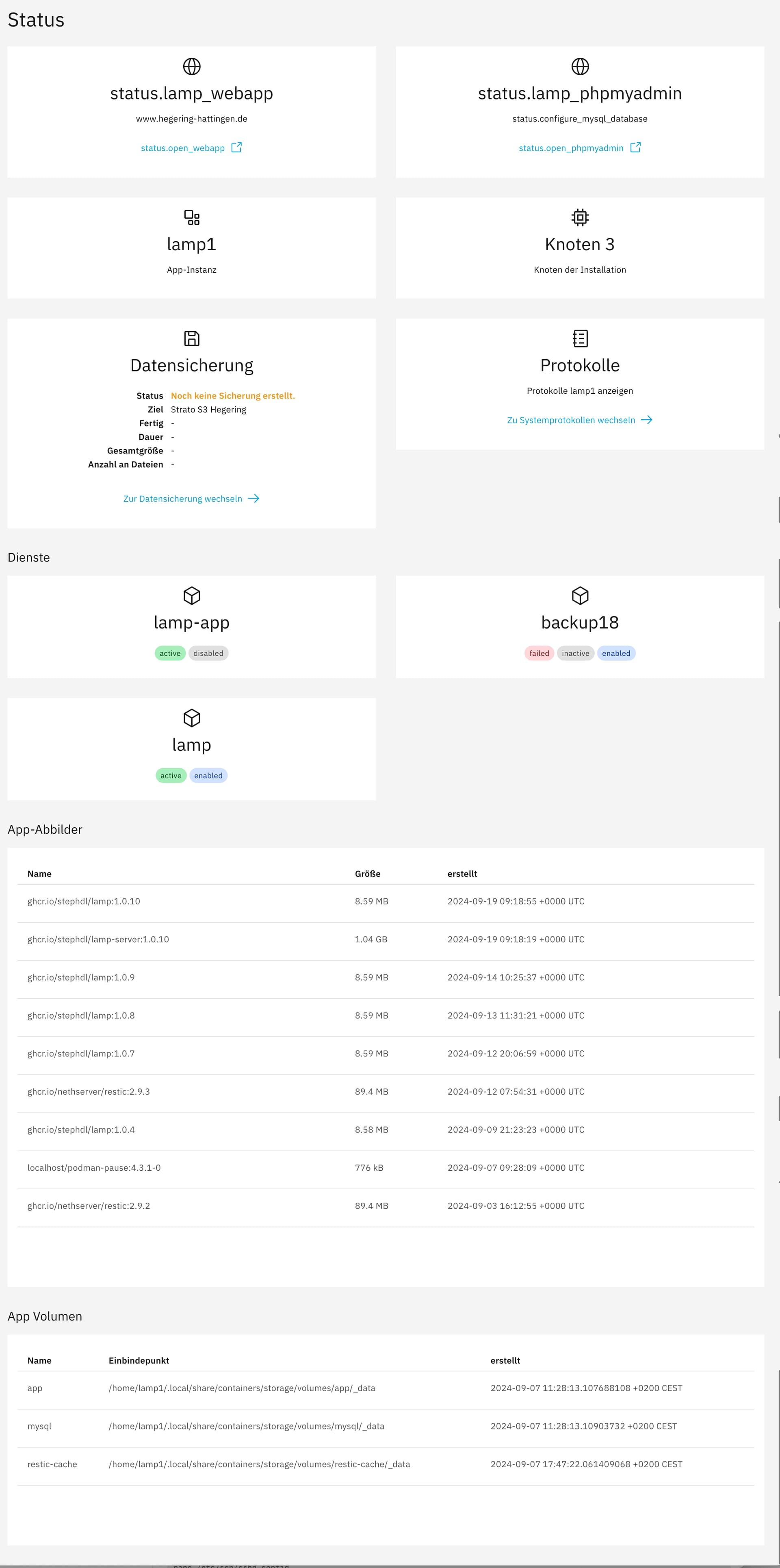Select the restic-cache volume row
This screenshot has width=780, height=1568.
pos(52,1464)
